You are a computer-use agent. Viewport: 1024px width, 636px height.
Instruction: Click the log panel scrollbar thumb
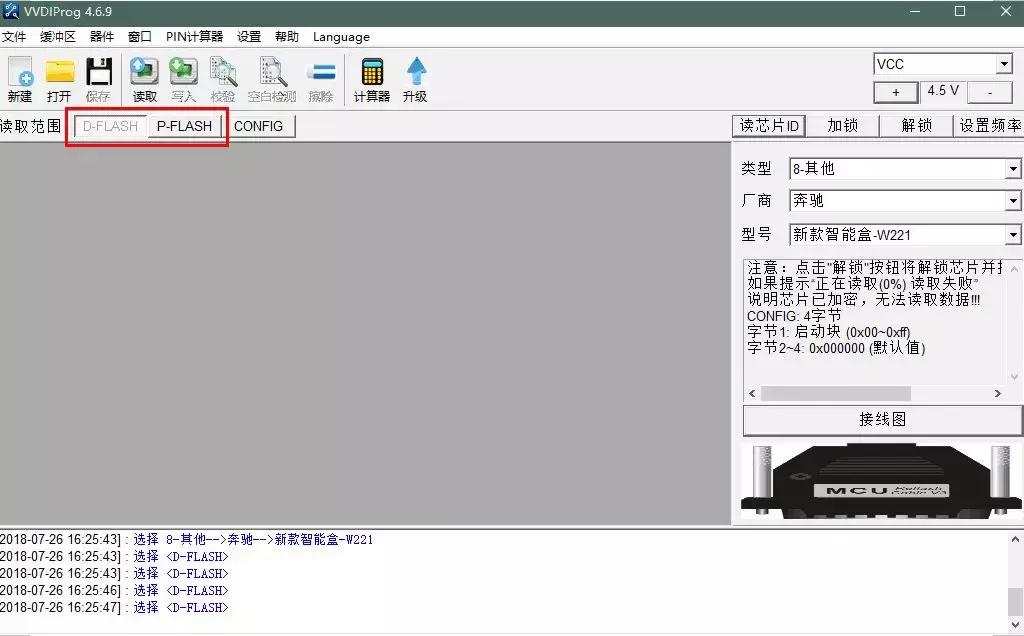(1015, 600)
